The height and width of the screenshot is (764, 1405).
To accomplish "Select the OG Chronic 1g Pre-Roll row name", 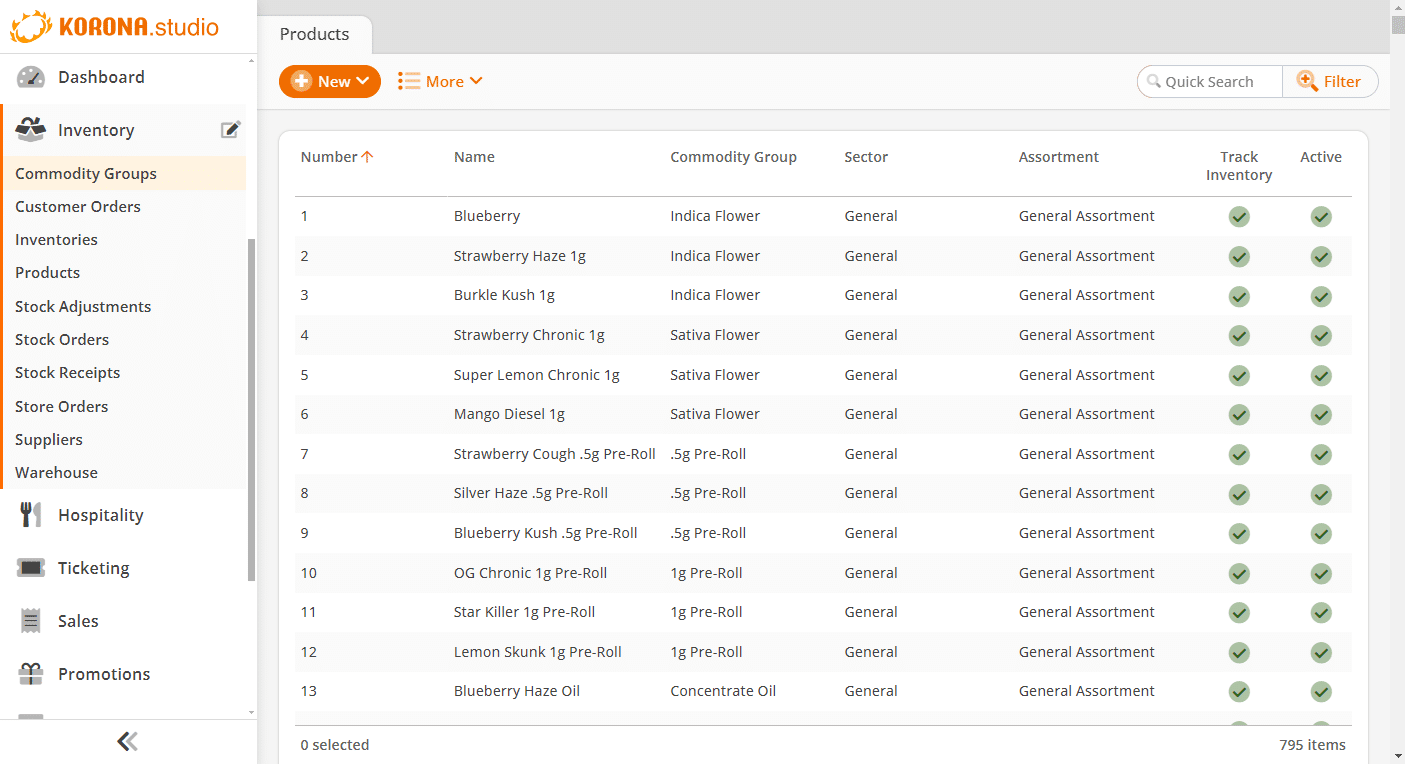I will coord(530,573).
